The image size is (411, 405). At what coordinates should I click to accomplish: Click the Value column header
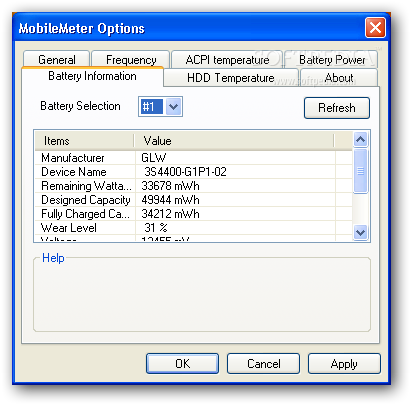pyautogui.click(x=234, y=141)
